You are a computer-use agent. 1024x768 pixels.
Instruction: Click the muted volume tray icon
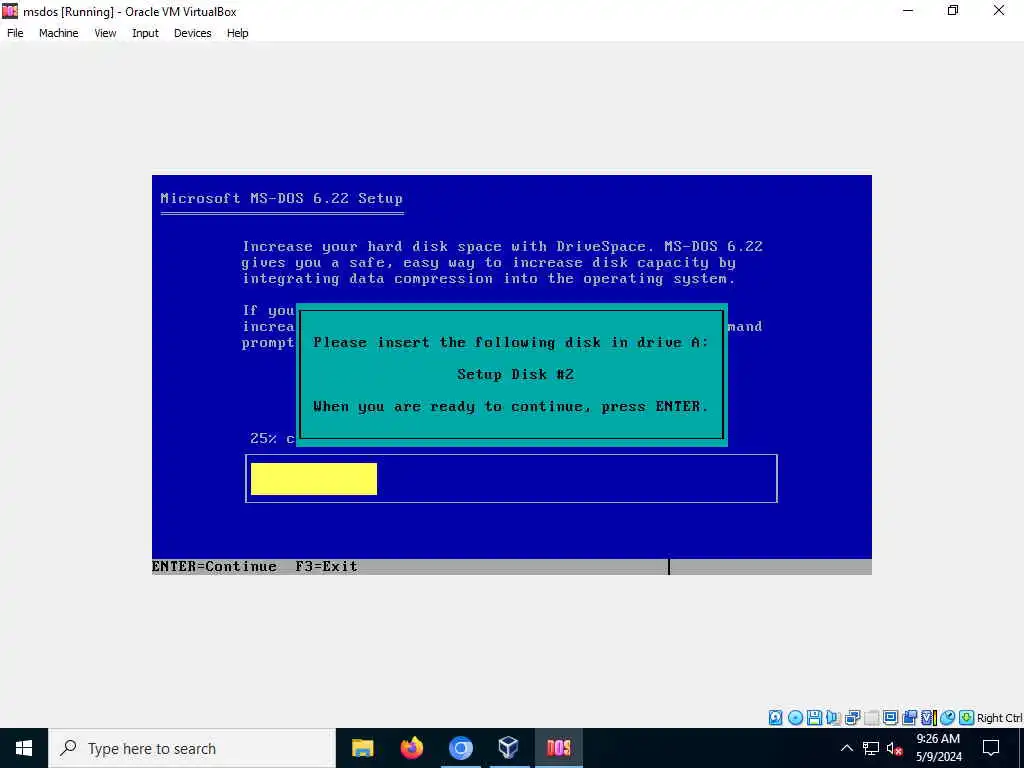coord(894,748)
